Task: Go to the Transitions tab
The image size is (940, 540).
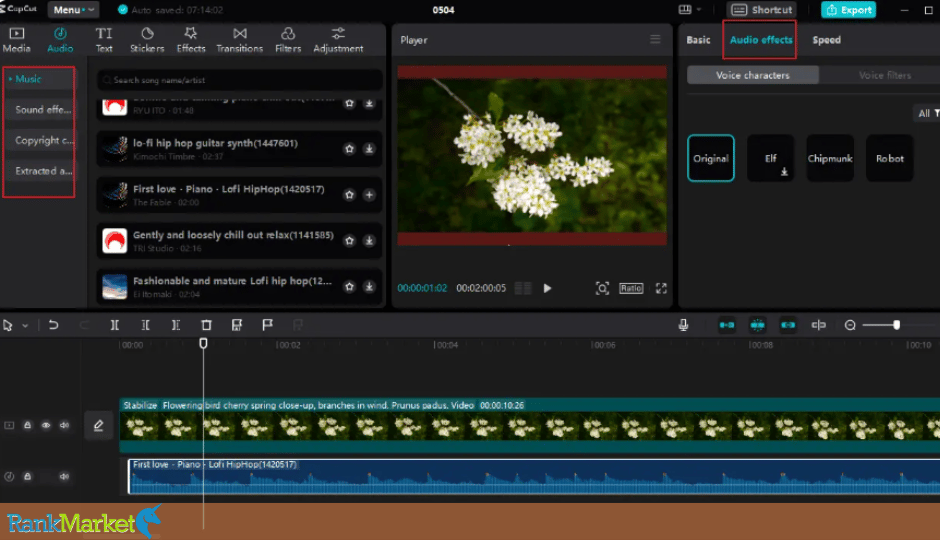Action: tap(239, 40)
